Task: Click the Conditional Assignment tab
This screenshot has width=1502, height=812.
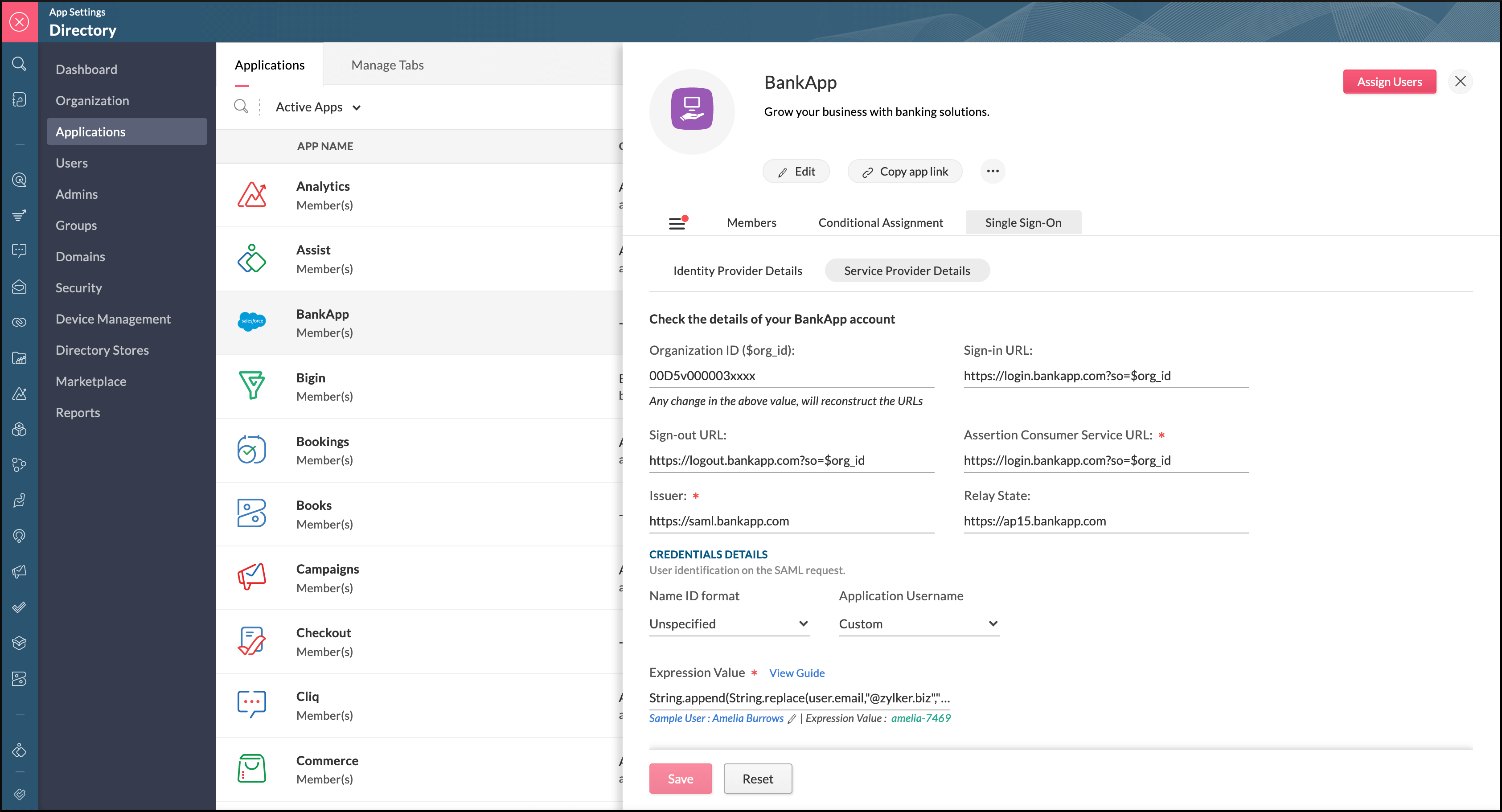Action: (x=880, y=222)
